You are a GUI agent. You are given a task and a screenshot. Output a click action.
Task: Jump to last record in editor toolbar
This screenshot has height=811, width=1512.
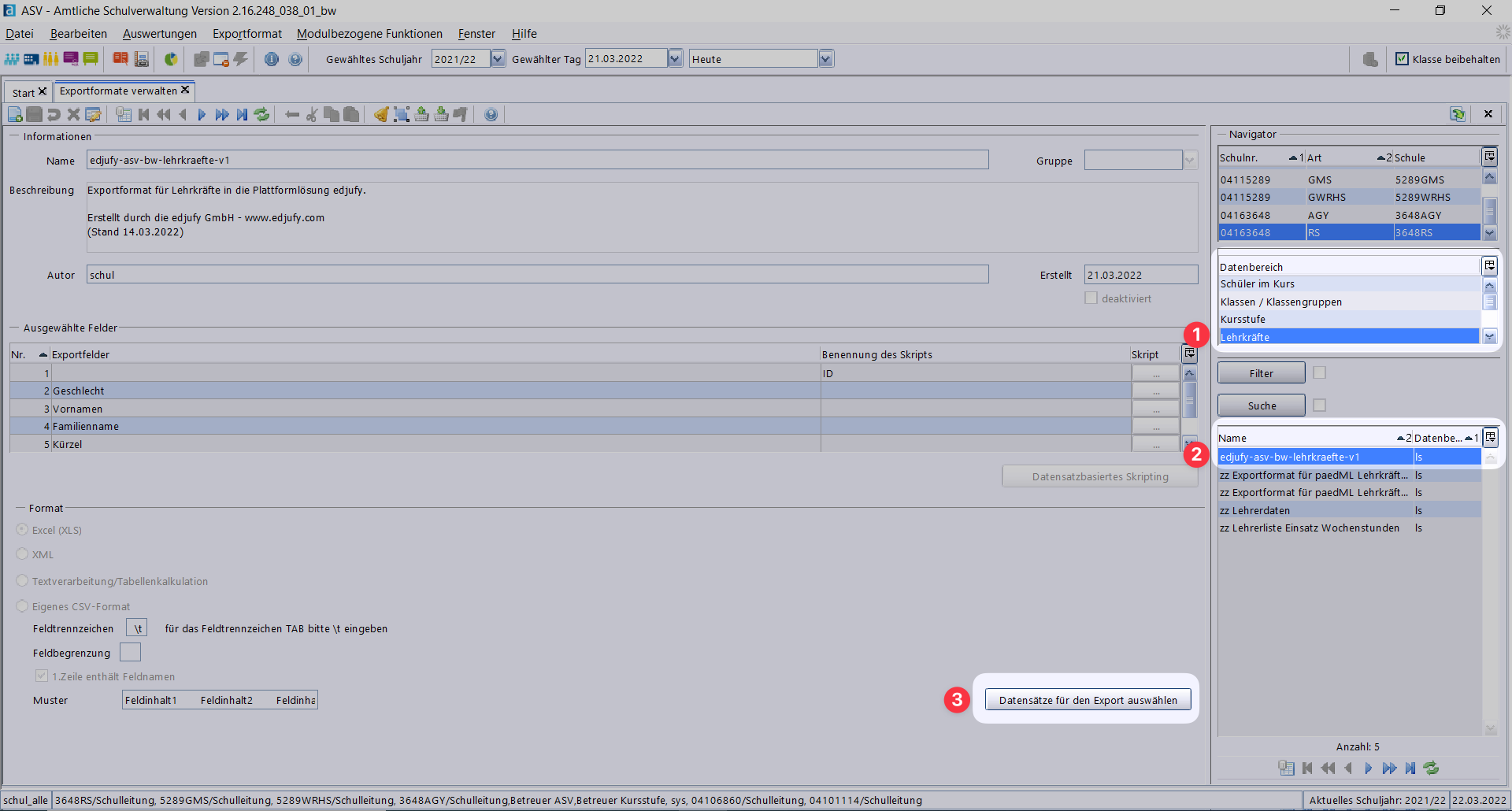pyautogui.click(x=242, y=115)
